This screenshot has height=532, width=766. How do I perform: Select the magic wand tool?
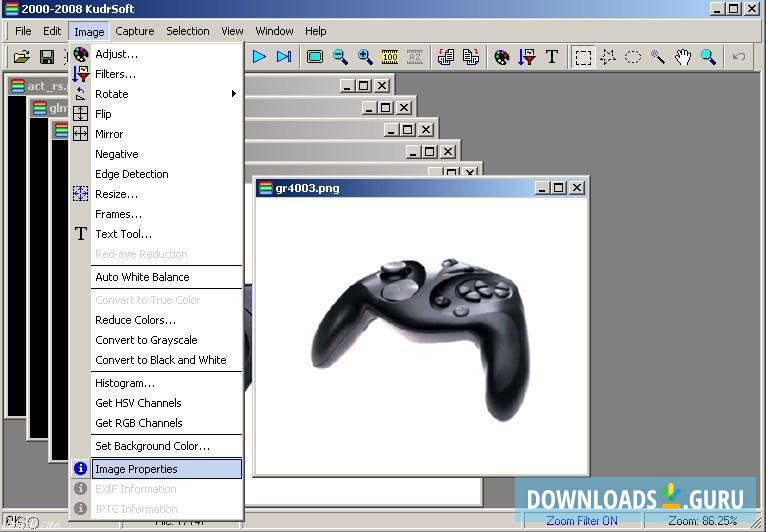click(658, 57)
